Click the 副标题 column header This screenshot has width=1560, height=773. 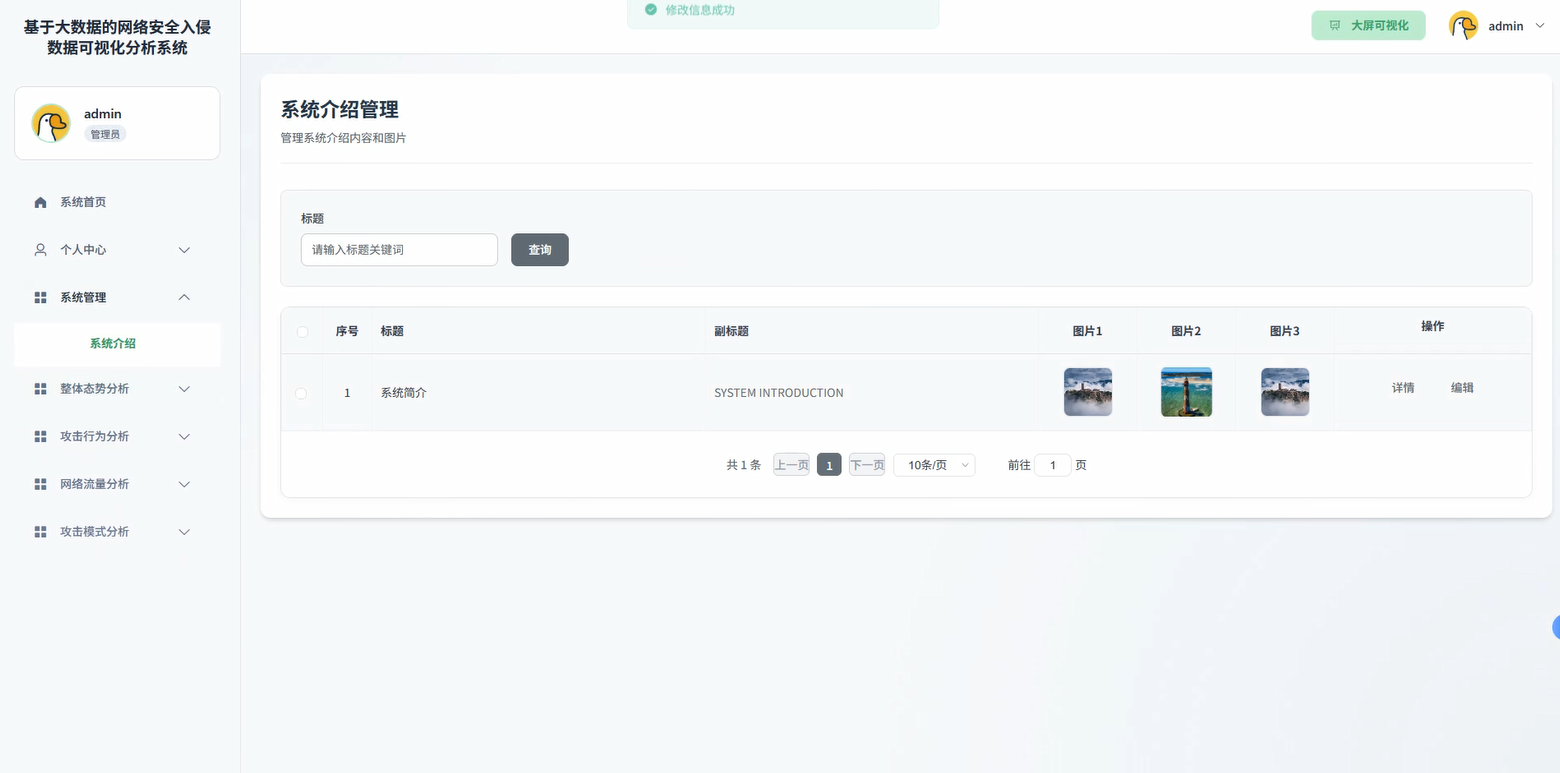click(732, 331)
